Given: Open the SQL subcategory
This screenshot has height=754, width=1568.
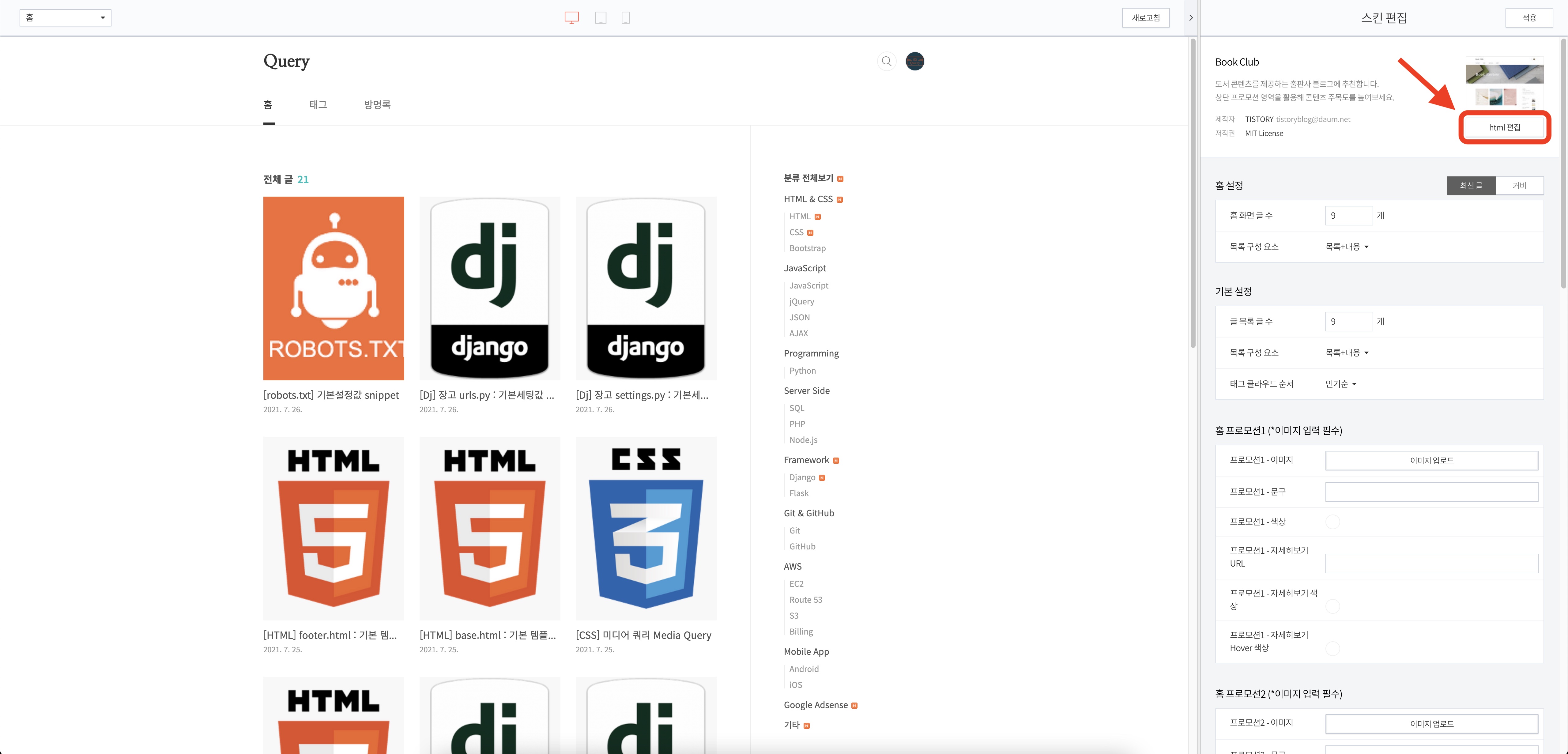Looking at the screenshot, I should click(x=796, y=408).
